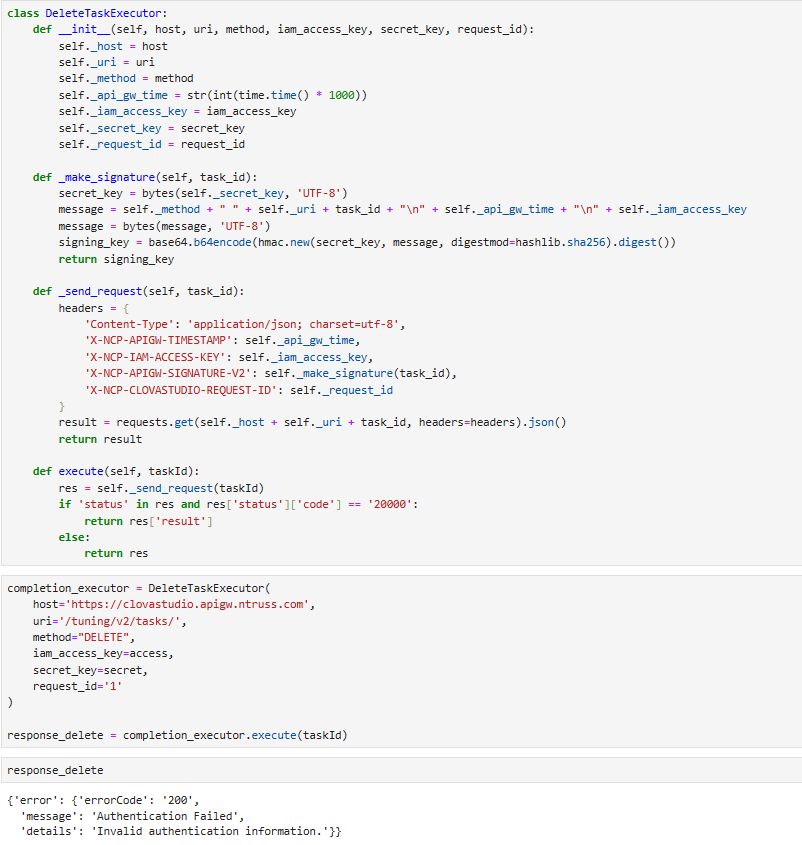Click the request_id='1' argument line

78,686
